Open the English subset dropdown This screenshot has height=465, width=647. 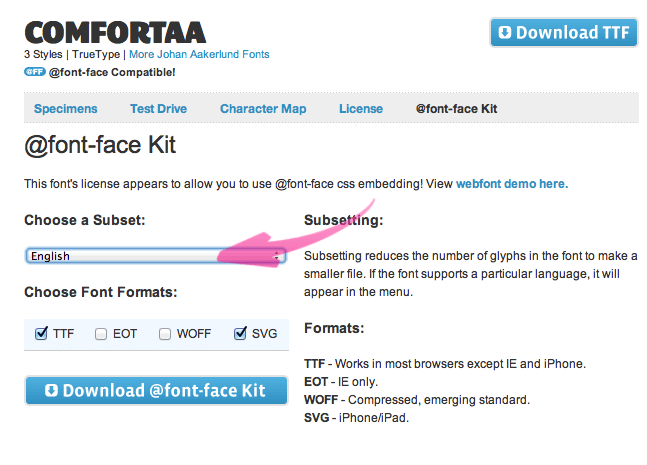156,256
